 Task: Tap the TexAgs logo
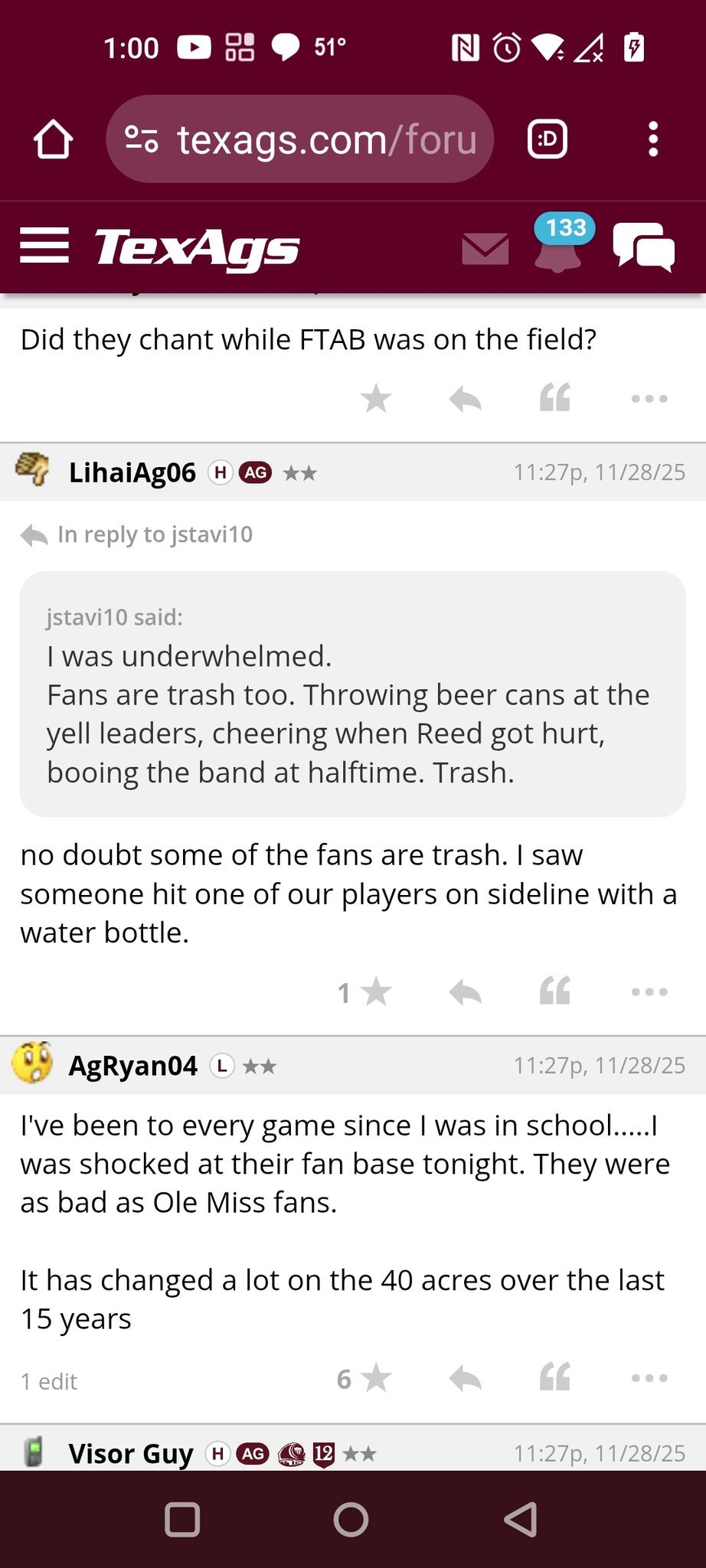coord(197,247)
